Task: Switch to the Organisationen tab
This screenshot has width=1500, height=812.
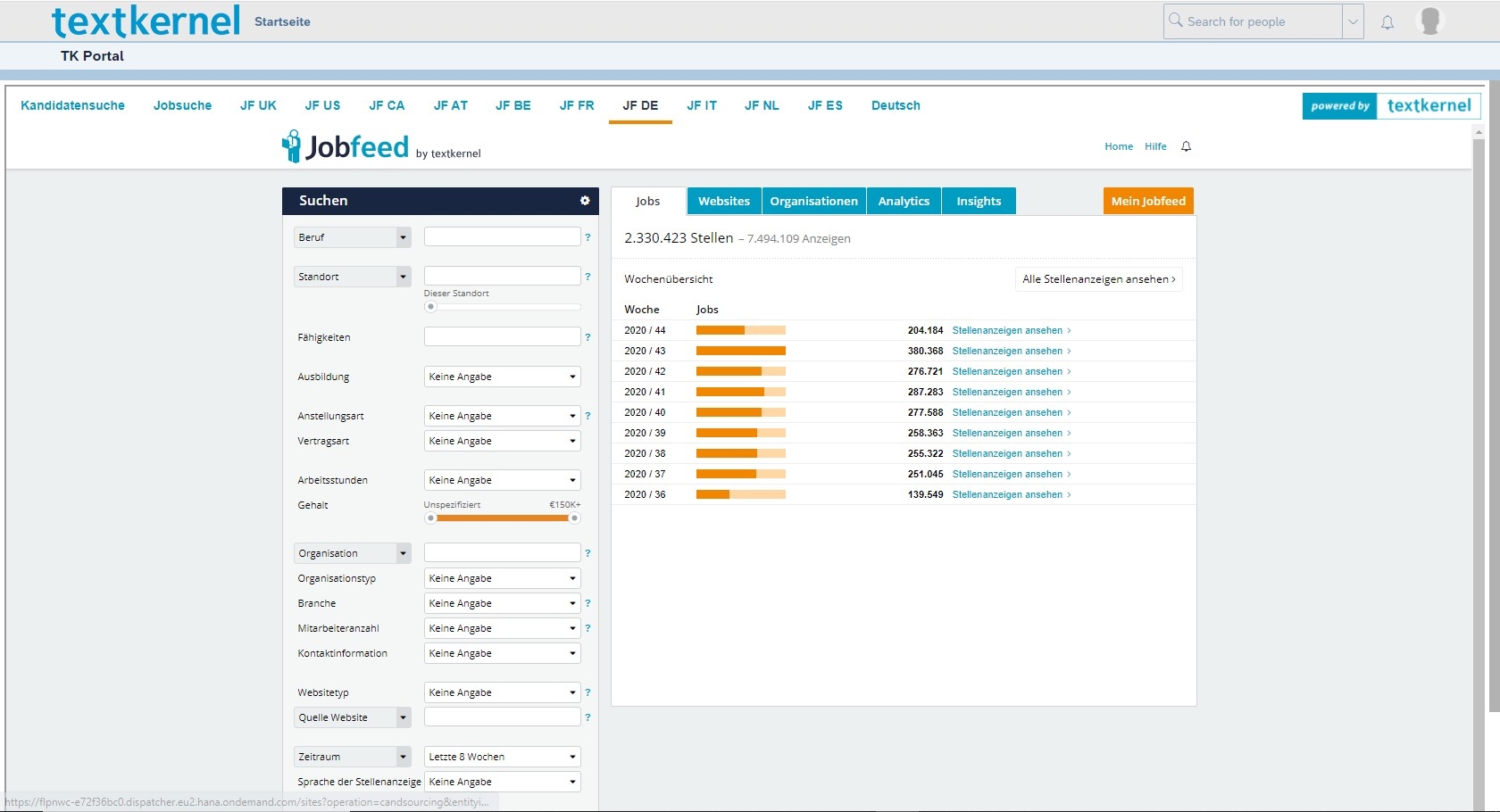Action: [813, 201]
